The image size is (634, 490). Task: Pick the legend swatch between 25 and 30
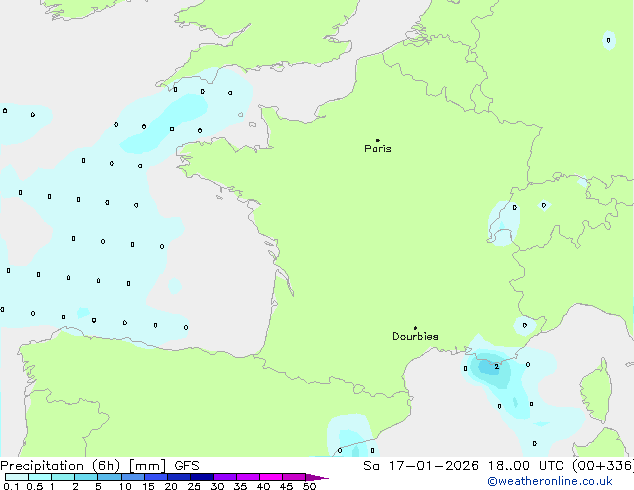pyautogui.click(x=202, y=477)
